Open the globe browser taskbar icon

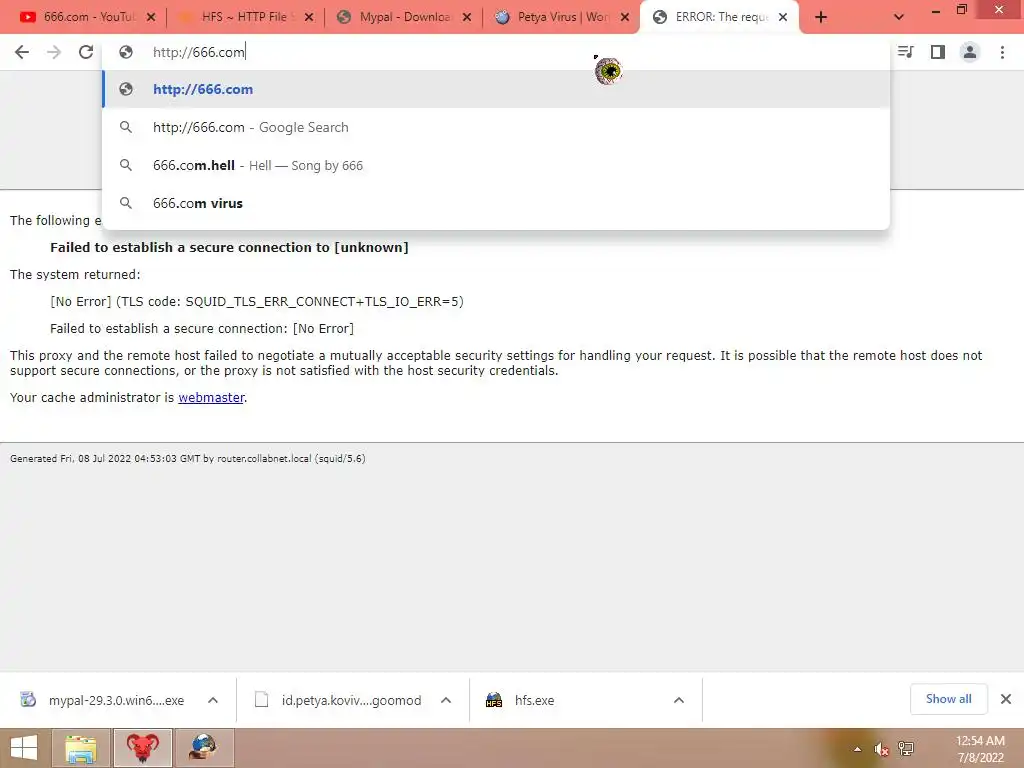point(203,748)
